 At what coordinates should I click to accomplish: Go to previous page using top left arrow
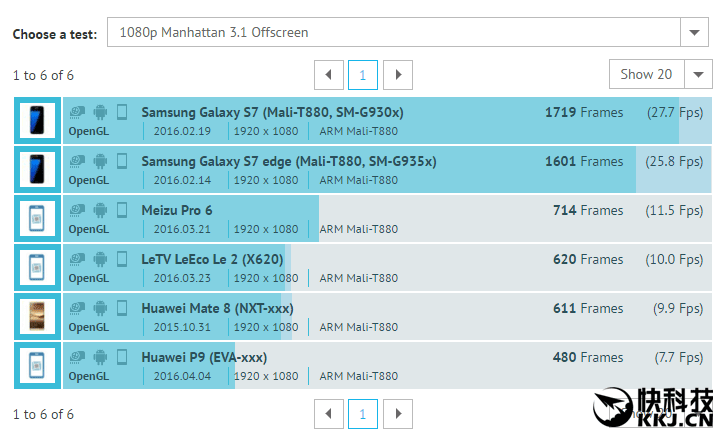pos(328,75)
